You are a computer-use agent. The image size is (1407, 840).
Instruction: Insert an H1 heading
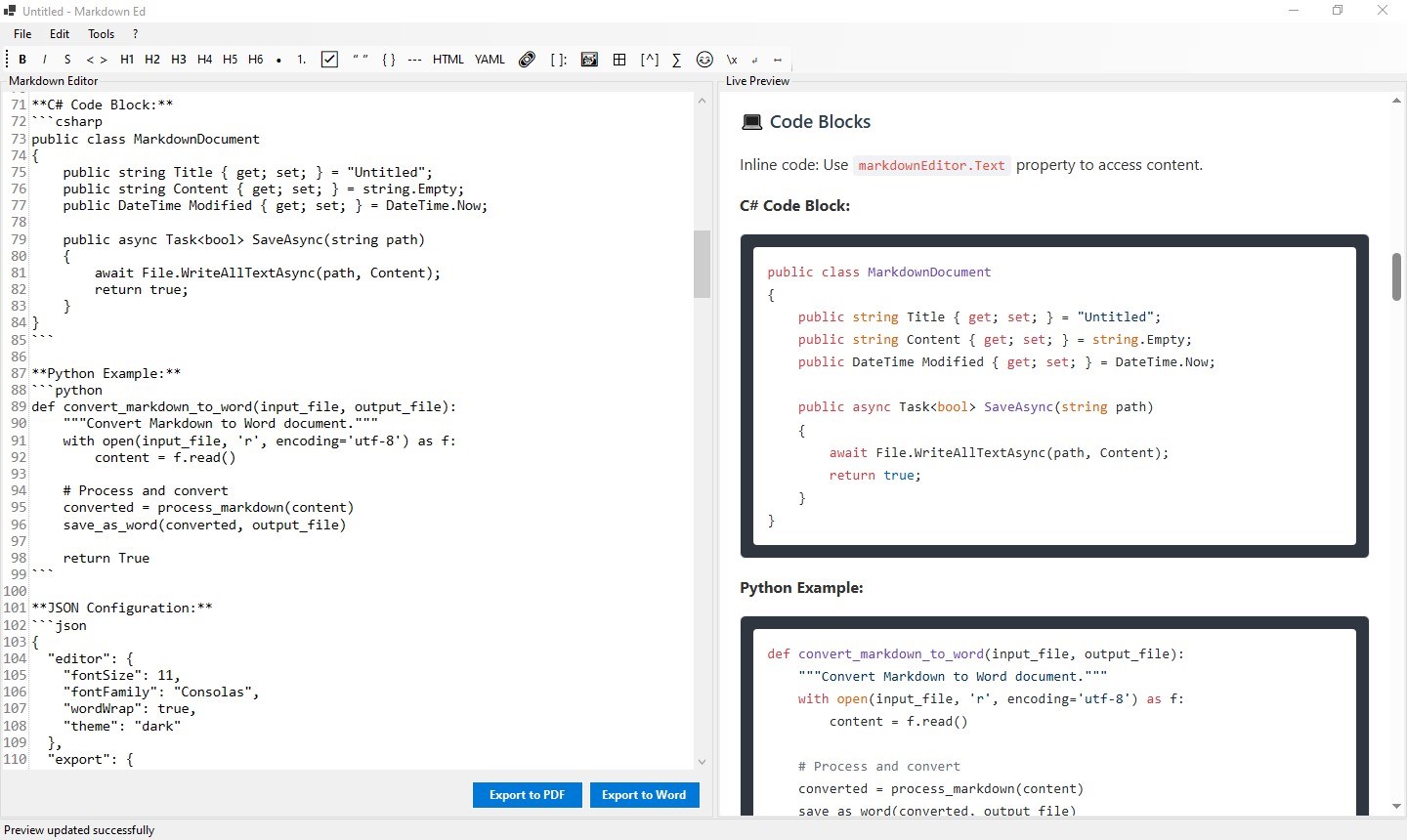coord(127,60)
